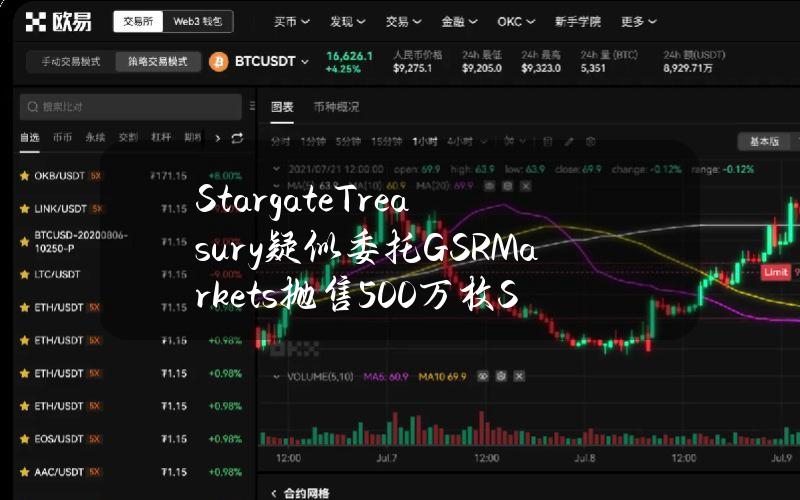Image resolution: width=800 pixels, height=500 pixels.
Task: Open the OKC dropdown menu
Action: coord(516,22)
